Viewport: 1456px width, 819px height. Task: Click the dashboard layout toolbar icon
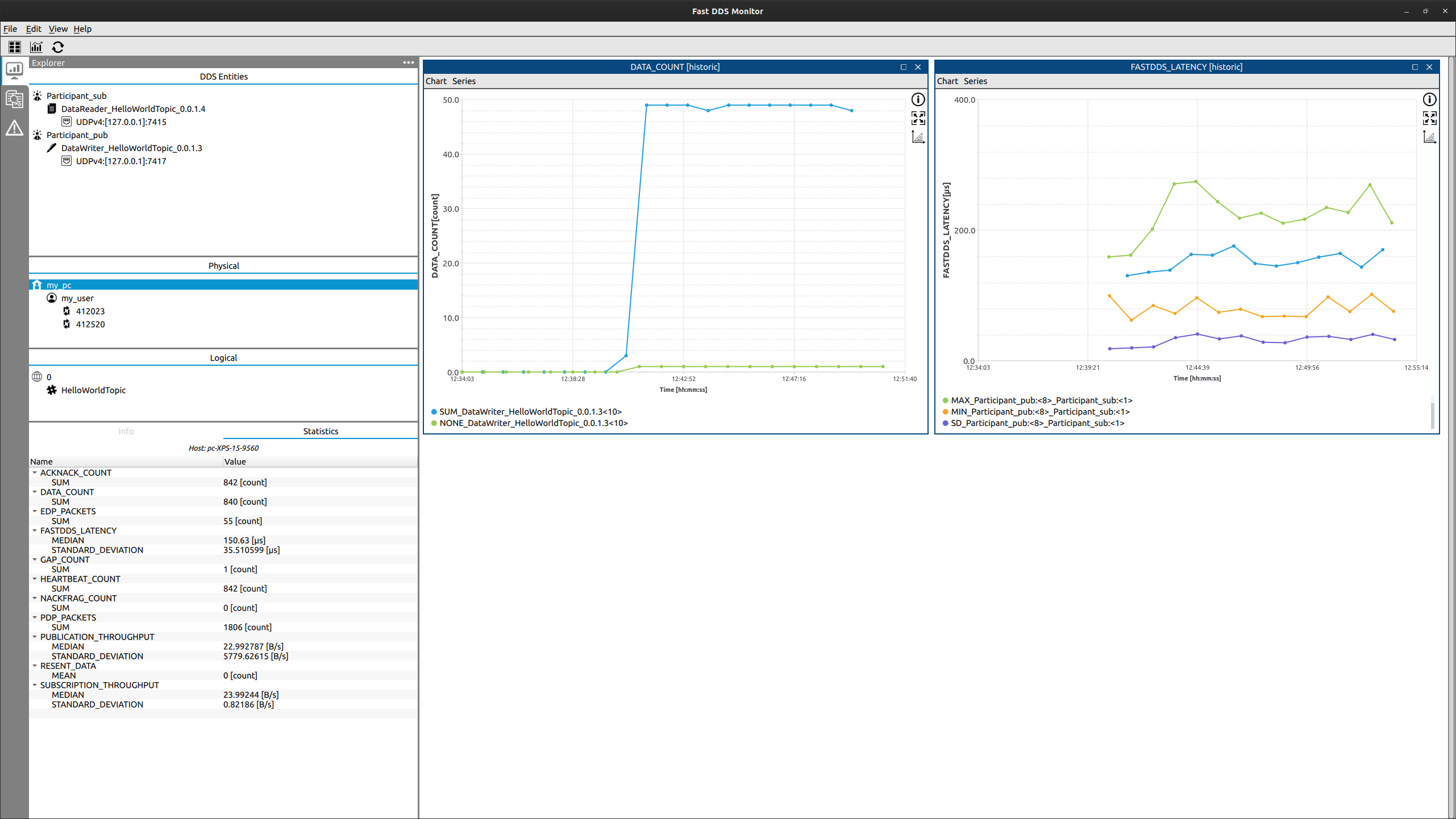[15, 47]
